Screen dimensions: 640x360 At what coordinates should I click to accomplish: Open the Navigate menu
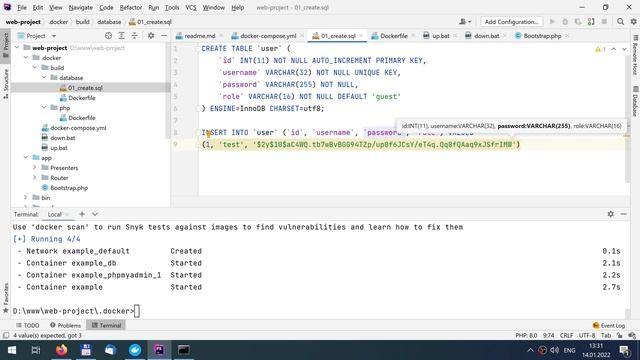click(80, 7)
